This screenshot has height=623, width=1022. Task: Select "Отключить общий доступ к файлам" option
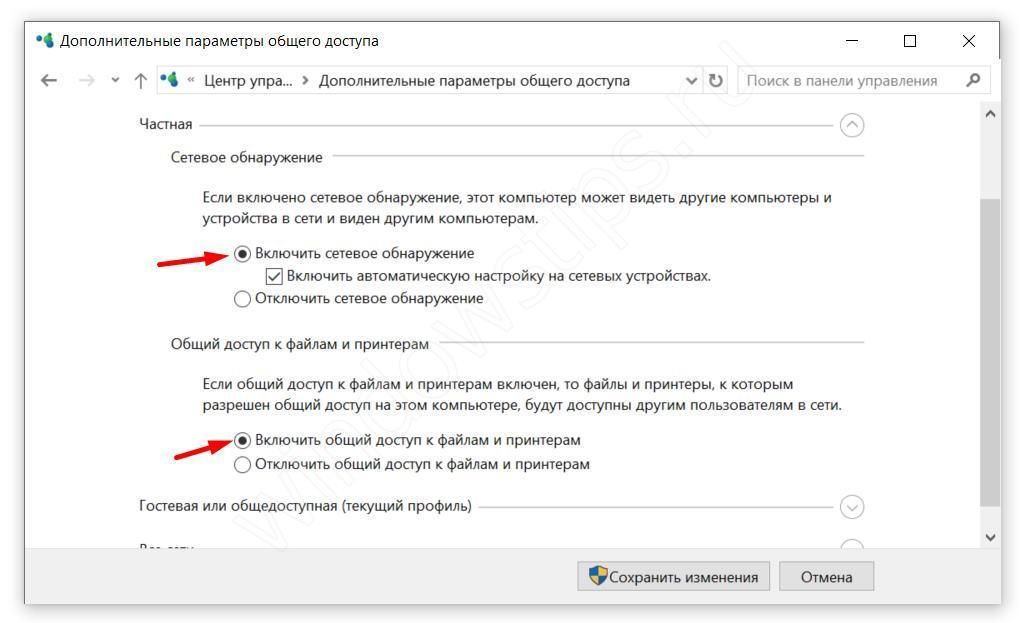242,464
